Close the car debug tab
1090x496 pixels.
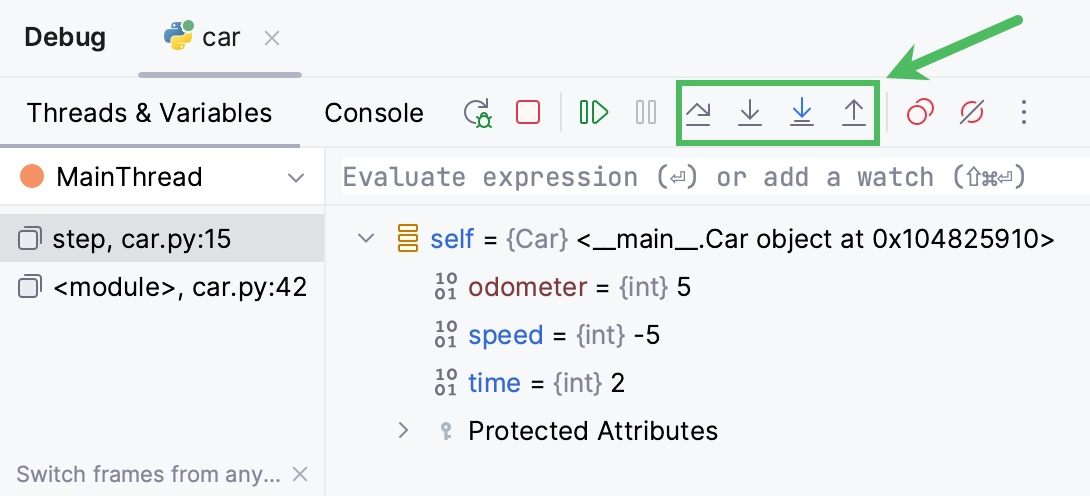pos(272,39)
